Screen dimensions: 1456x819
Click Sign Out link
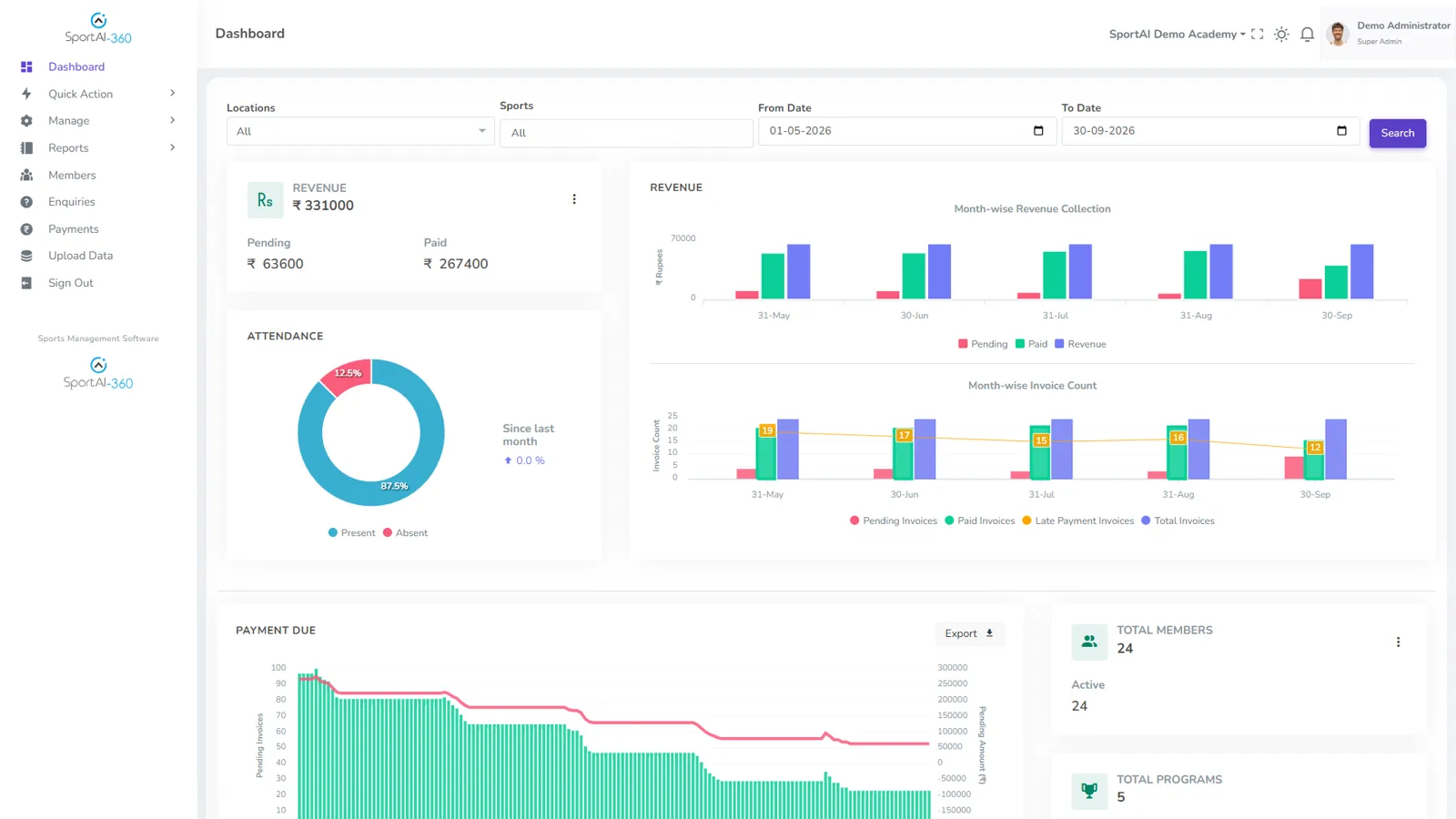(x=71, y=283)
